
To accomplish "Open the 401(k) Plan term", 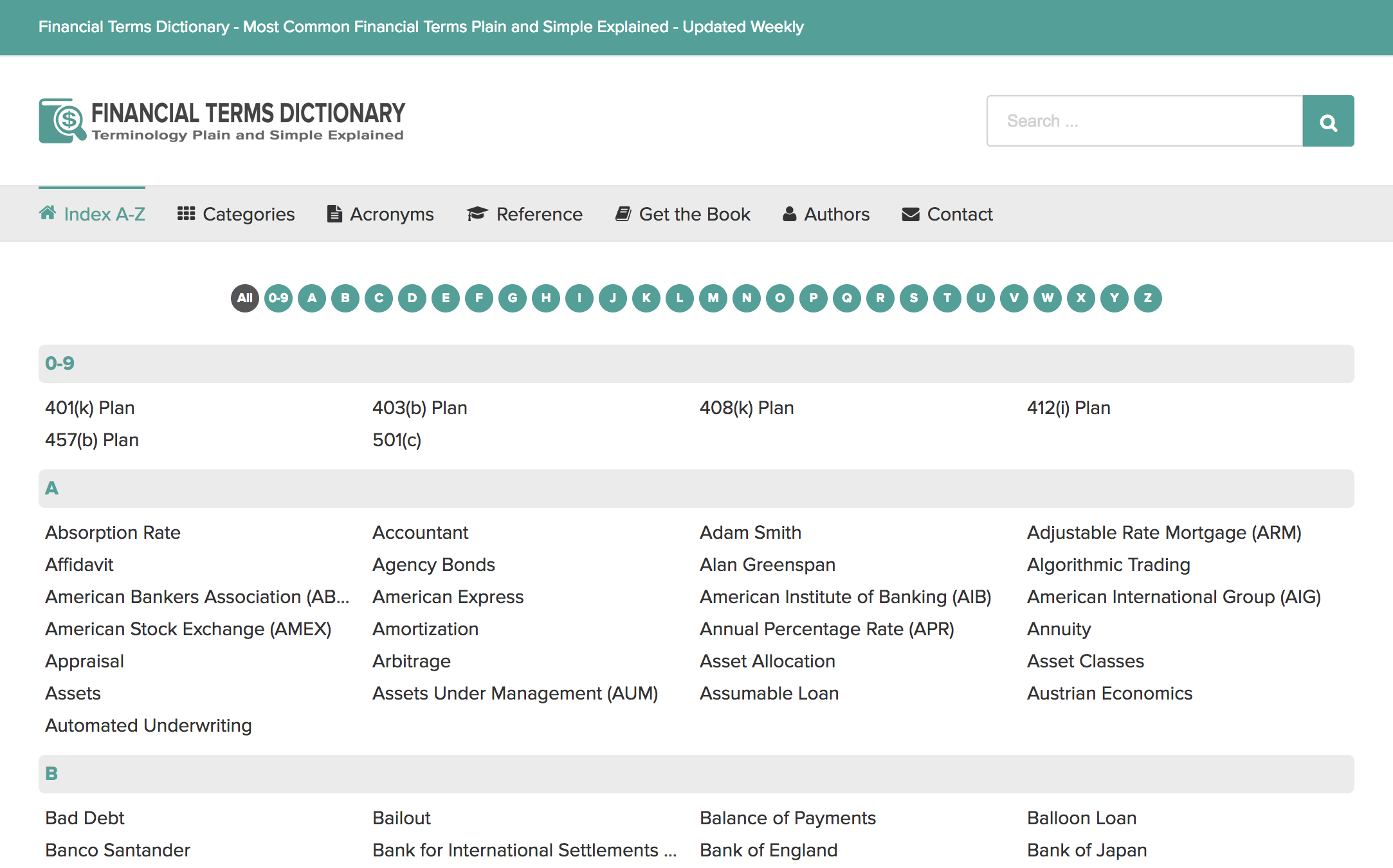I will [90, 408].
